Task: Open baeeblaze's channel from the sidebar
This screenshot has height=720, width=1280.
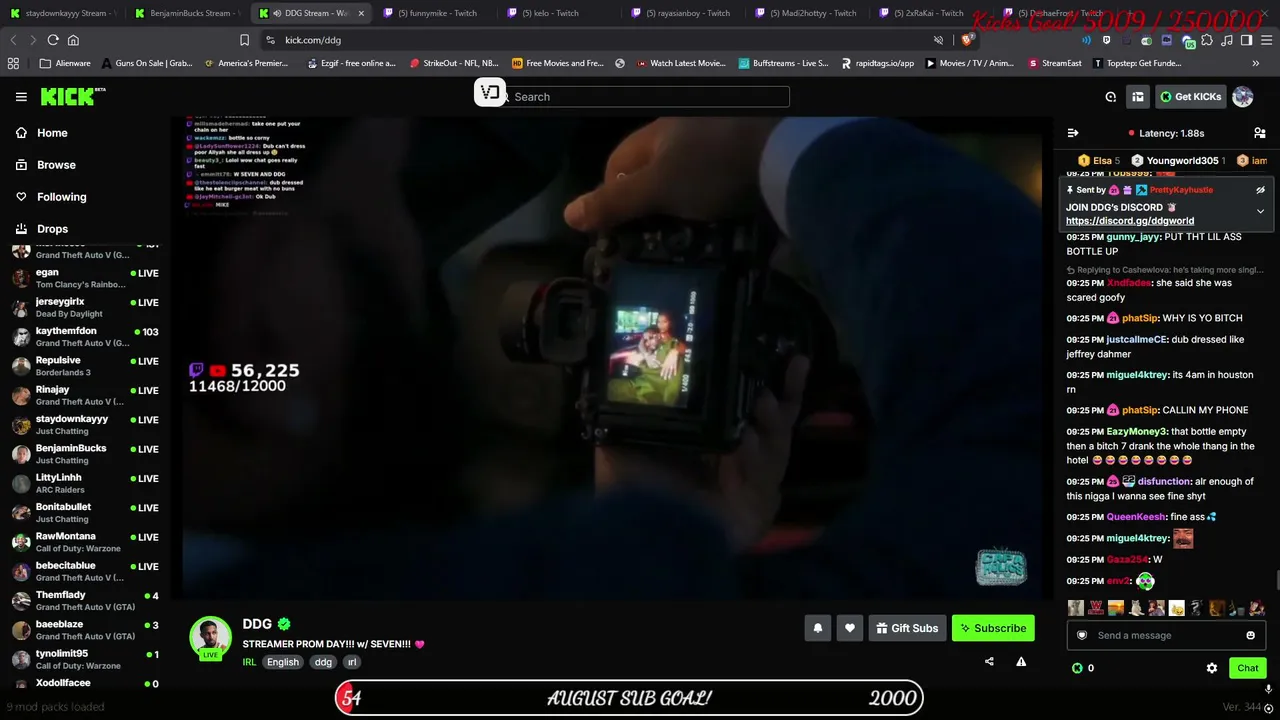Action: click(x=85, y=630)
